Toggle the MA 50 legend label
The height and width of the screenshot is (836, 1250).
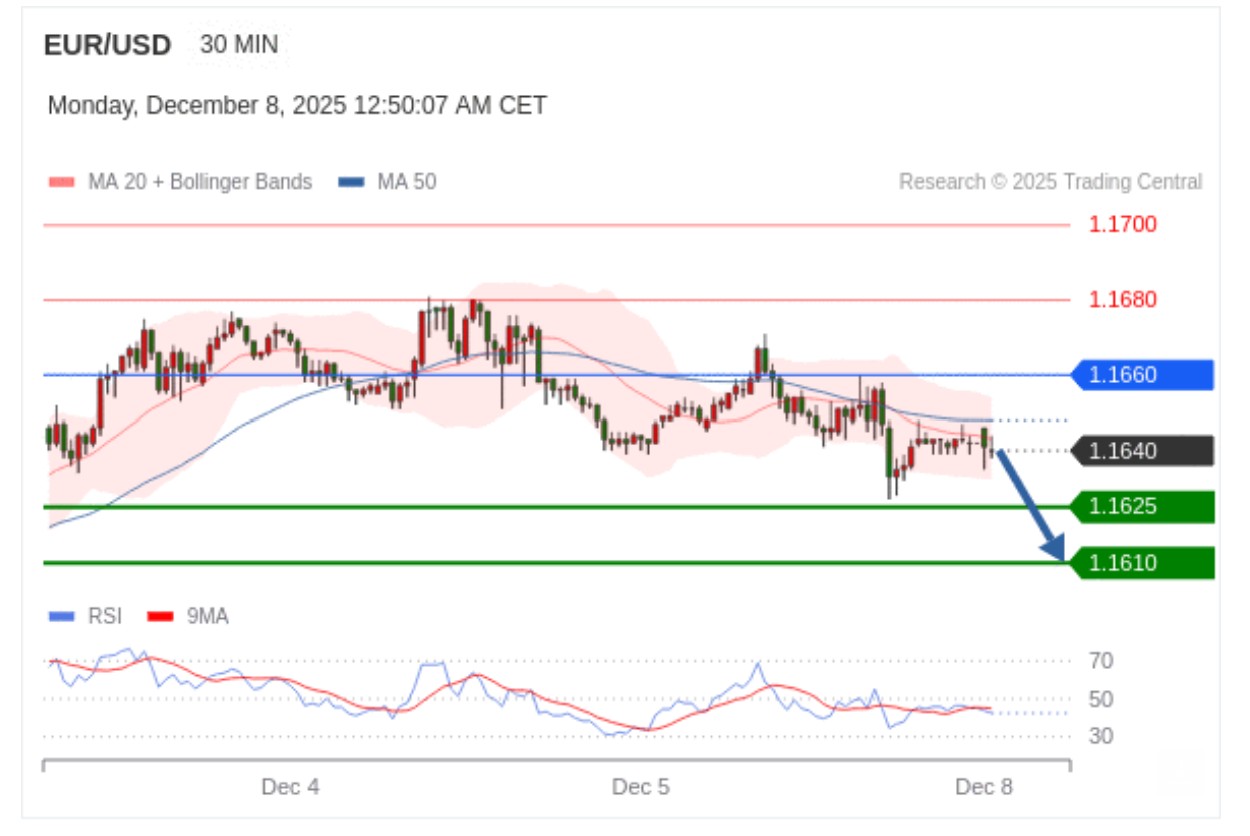click(406, 182)
